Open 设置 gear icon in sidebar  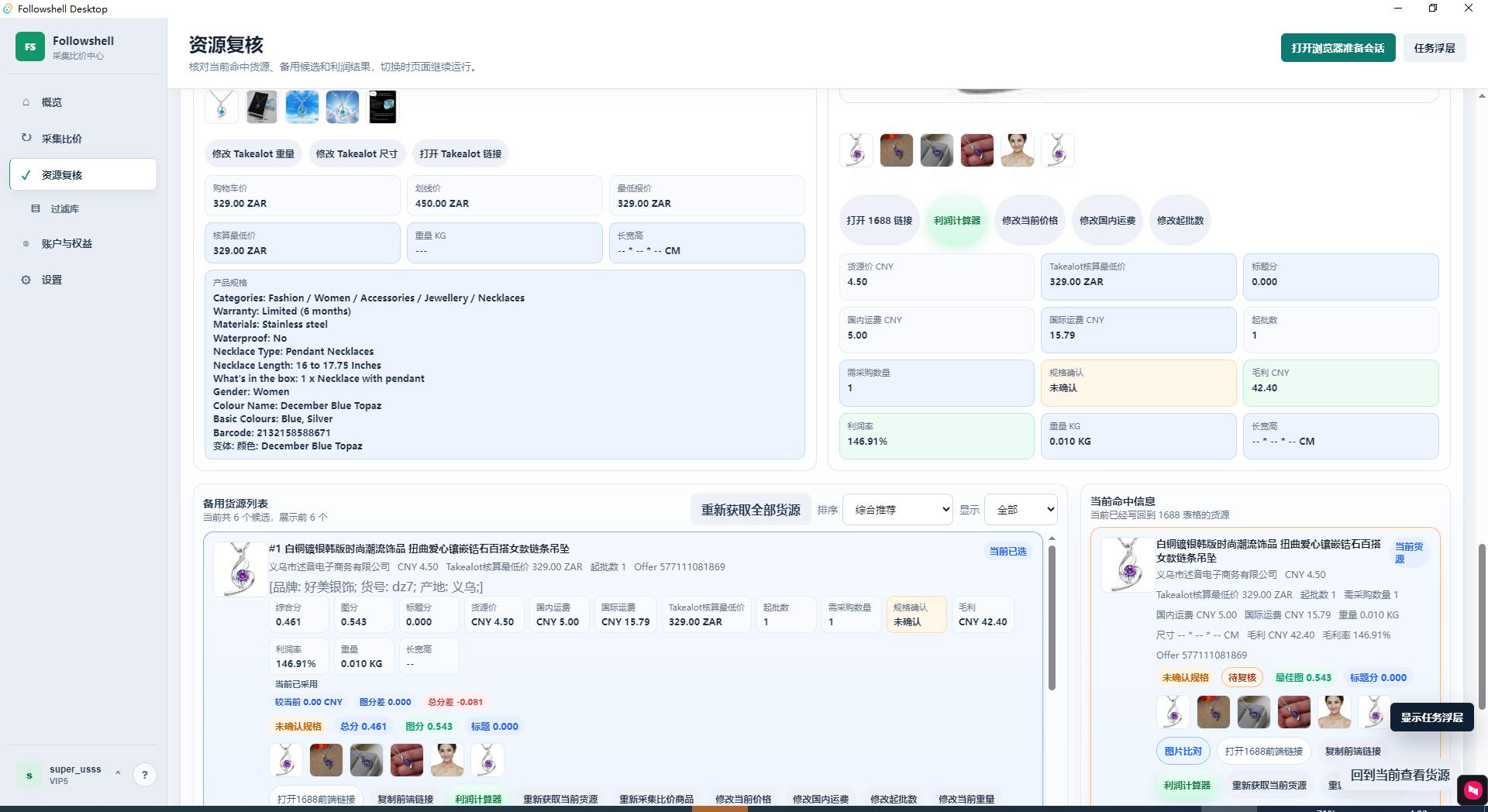[x=26, y=280]
